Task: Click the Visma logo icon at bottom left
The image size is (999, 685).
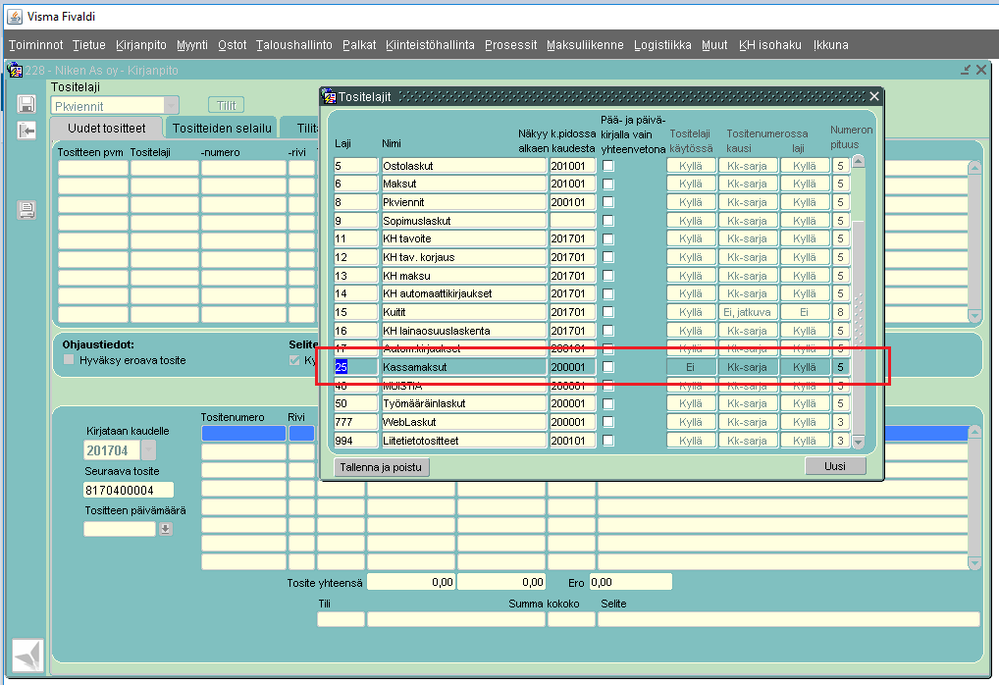Action: pos(28,655)
